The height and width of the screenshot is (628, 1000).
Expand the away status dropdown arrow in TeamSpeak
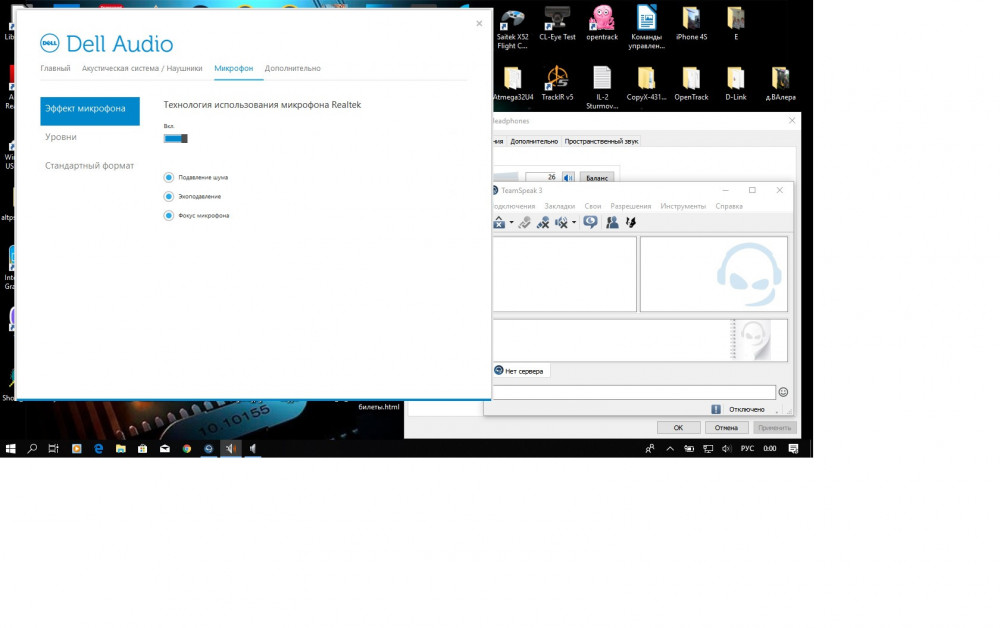click(511, 223)
